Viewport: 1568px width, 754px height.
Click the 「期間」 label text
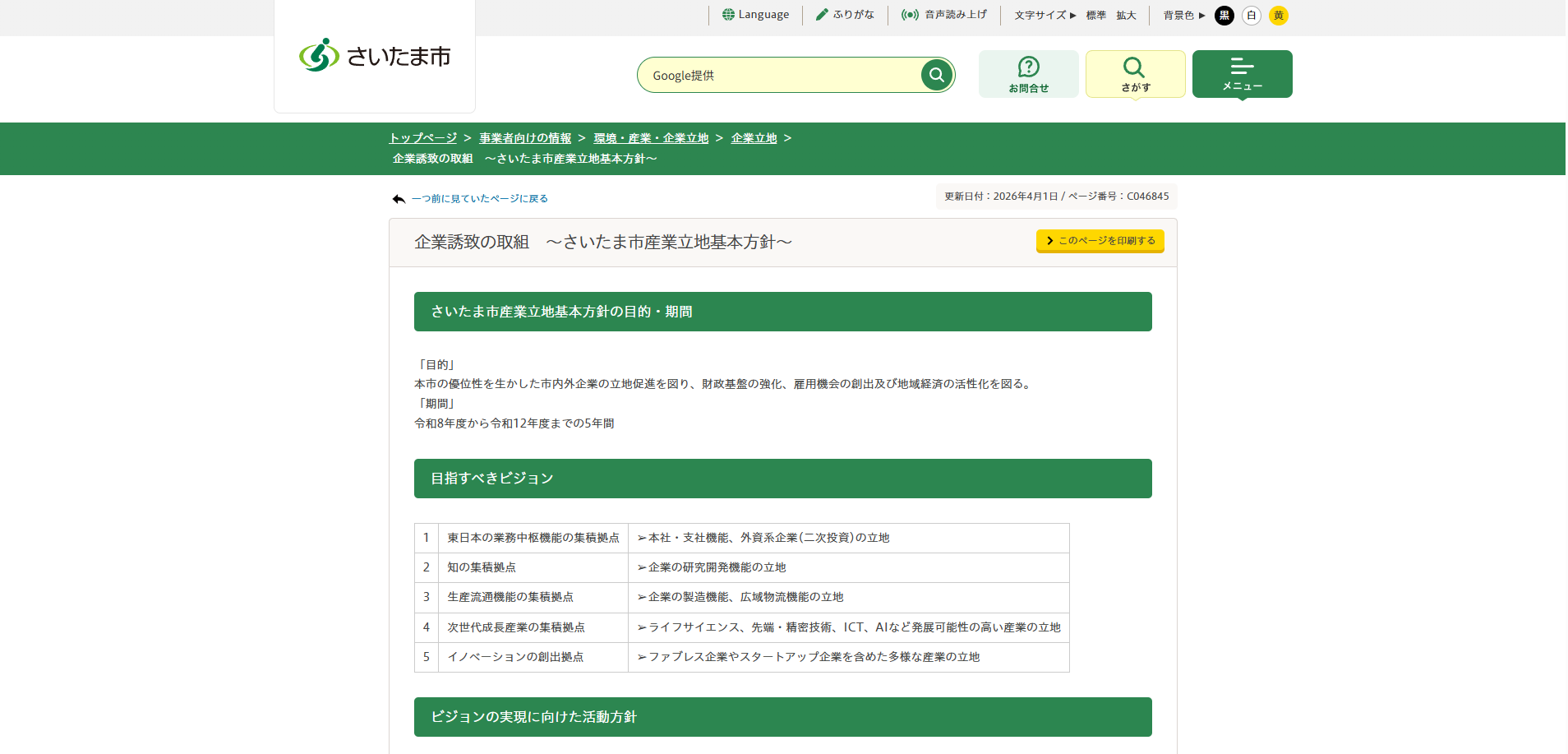coord(436,404)
